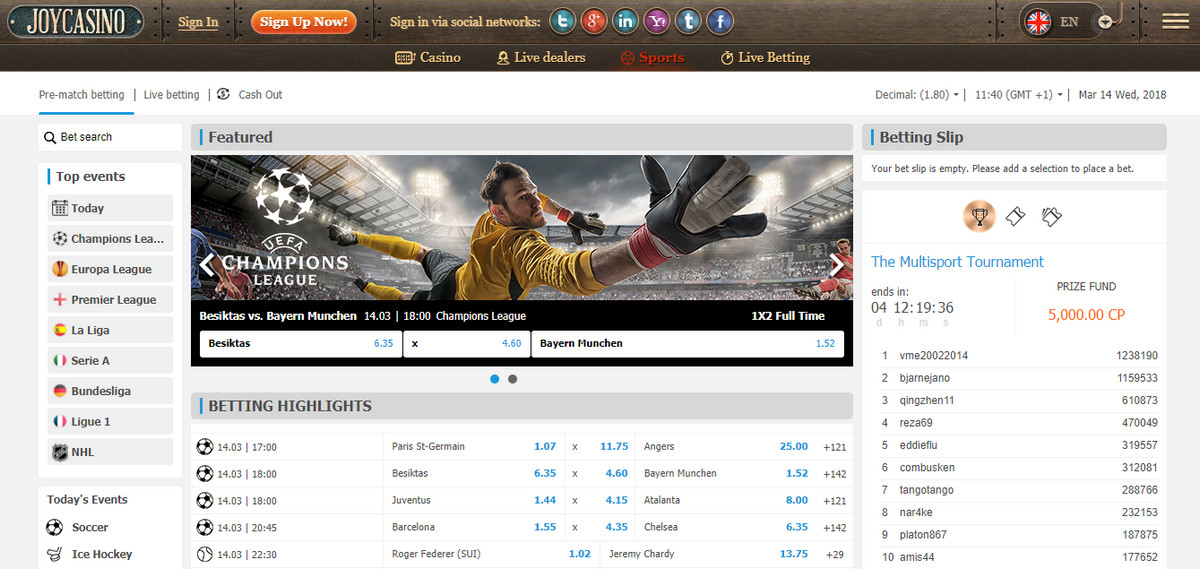The width and height of the screenshot is (1200, 569).
Task: Open Europa League top event
Action: point(110,269)
